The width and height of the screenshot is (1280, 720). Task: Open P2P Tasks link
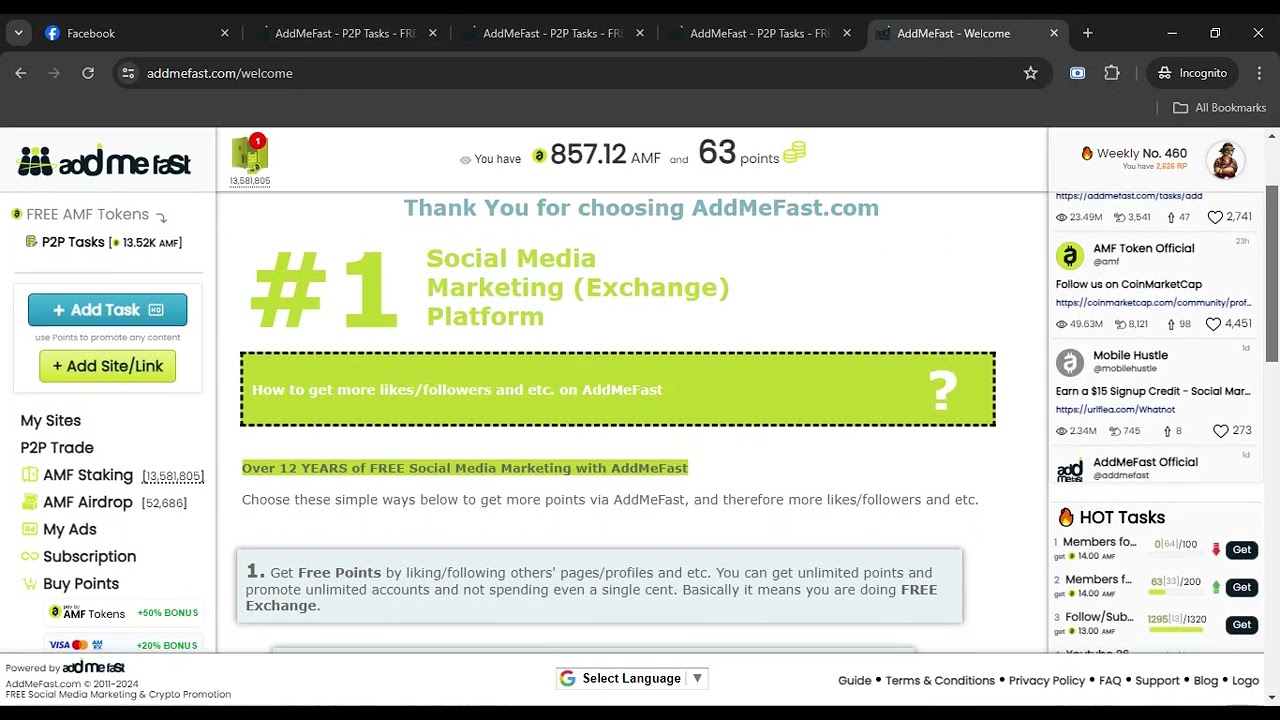[73, 242]
